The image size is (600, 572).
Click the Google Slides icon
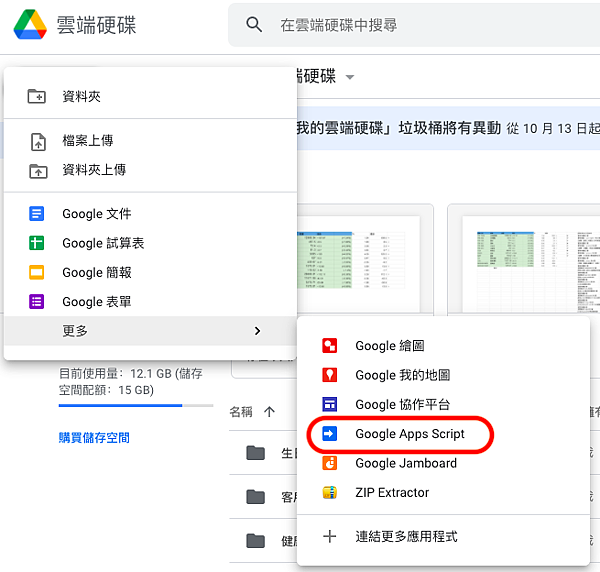tap(37, 272)
